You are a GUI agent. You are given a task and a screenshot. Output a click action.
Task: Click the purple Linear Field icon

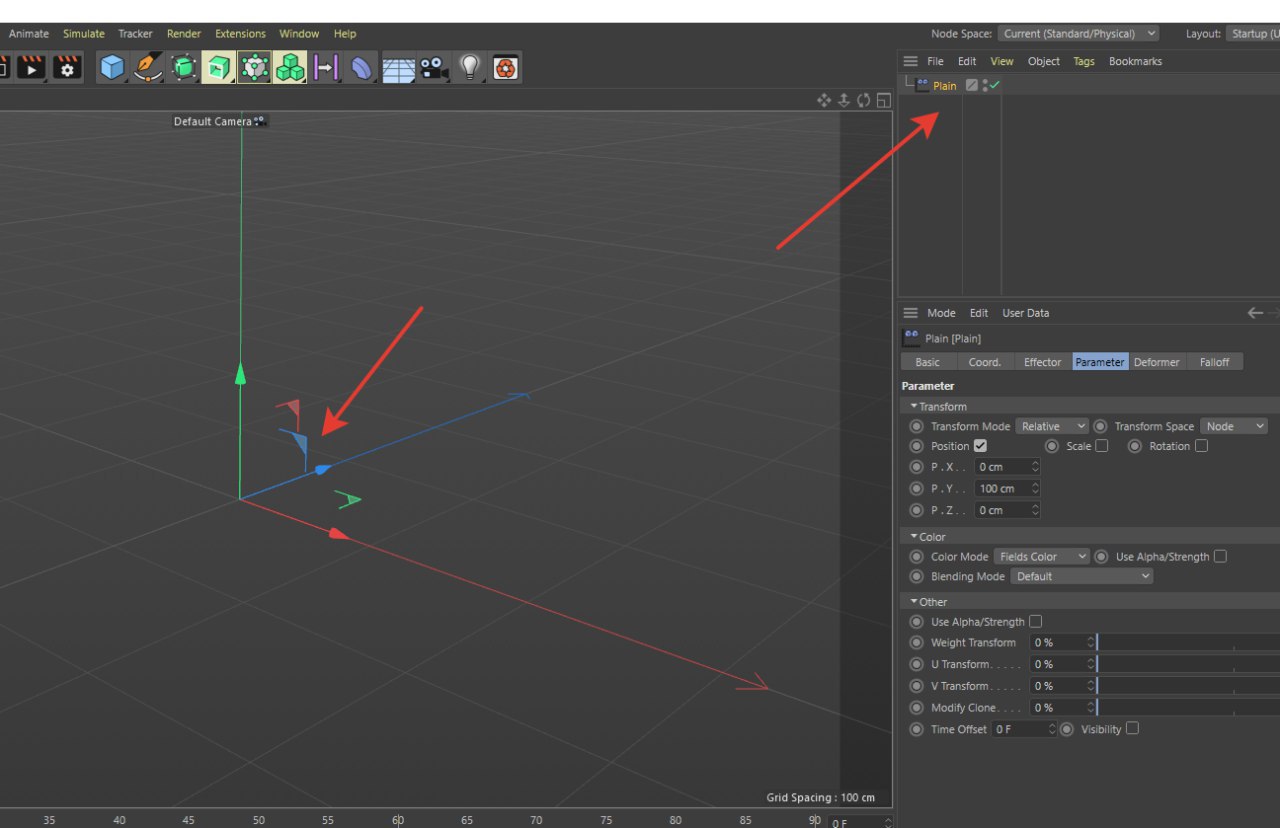325,67
